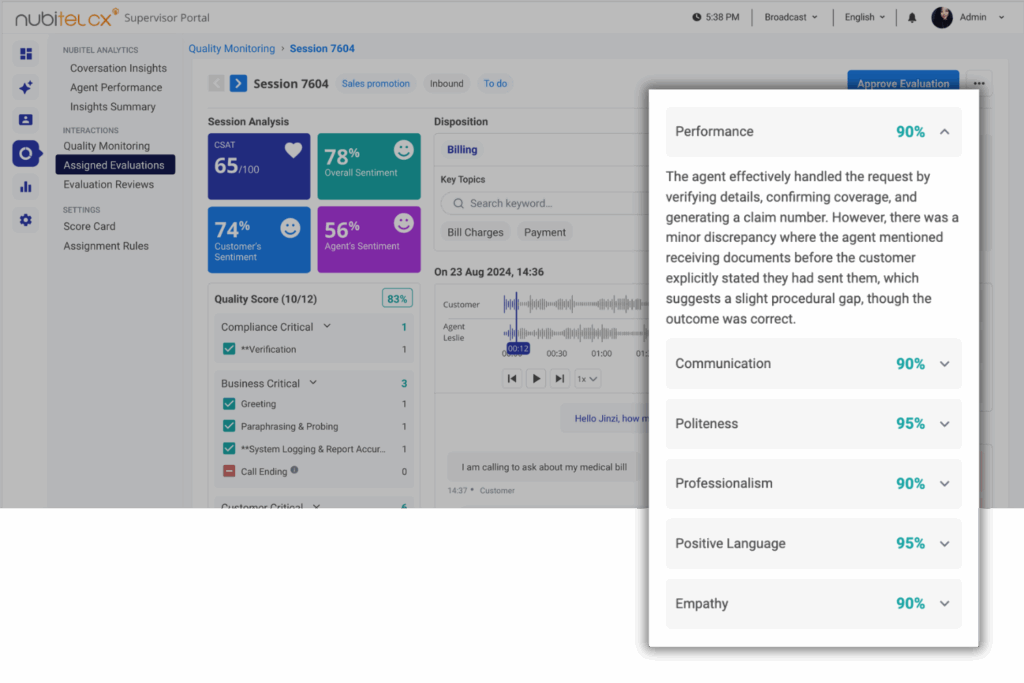Collapse the Business Critical group
This screenshot has width=1024, height=683.
[x=313, y=383]
